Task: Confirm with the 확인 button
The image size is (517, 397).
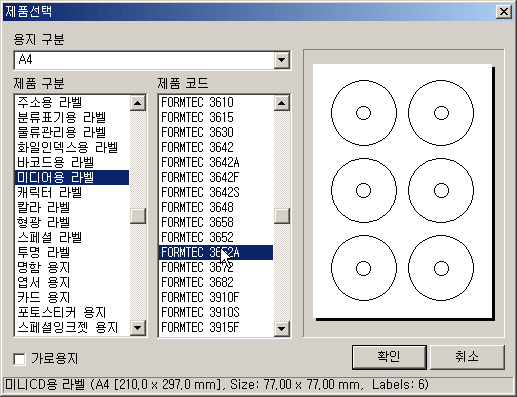Action: 389,357
